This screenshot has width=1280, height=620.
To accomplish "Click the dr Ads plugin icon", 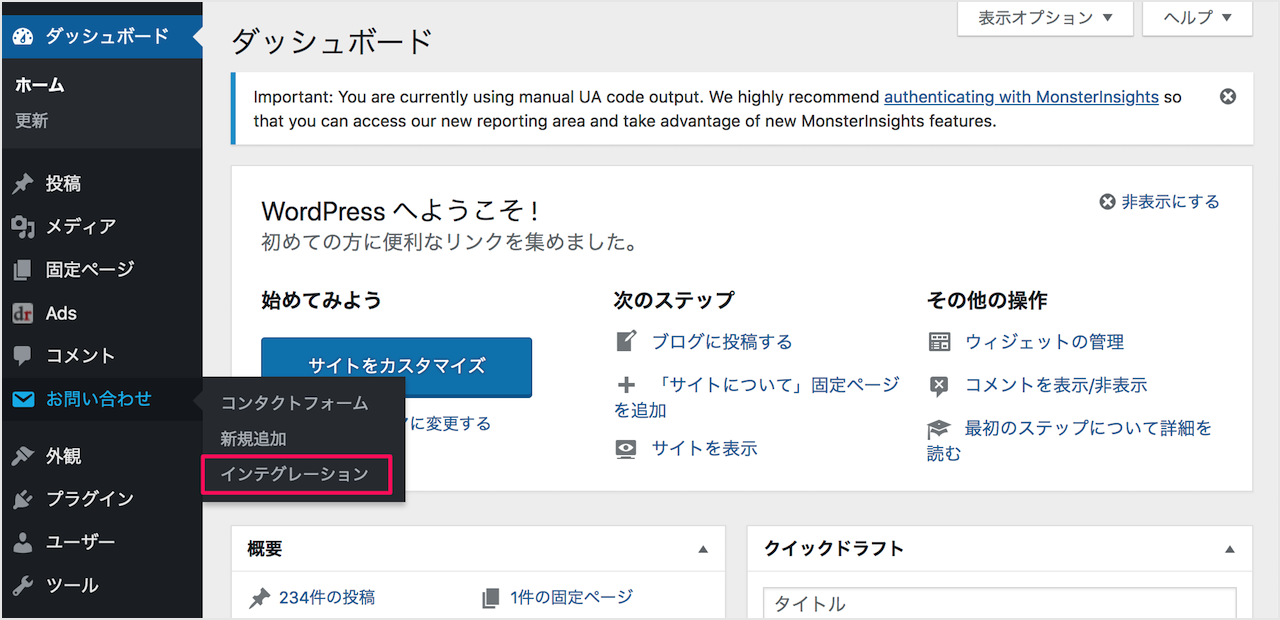I will (23, 313).
